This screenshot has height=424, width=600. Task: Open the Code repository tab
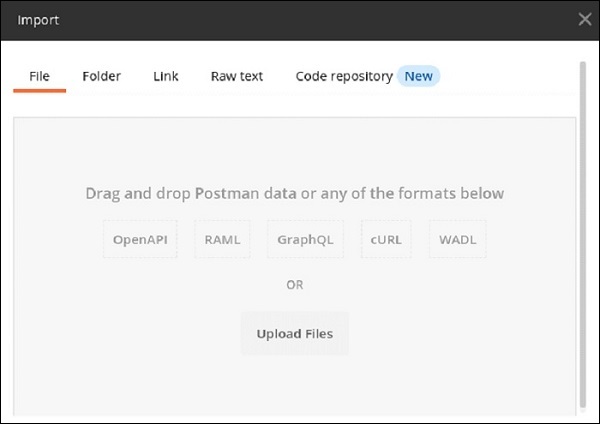(x=344, y=76)
